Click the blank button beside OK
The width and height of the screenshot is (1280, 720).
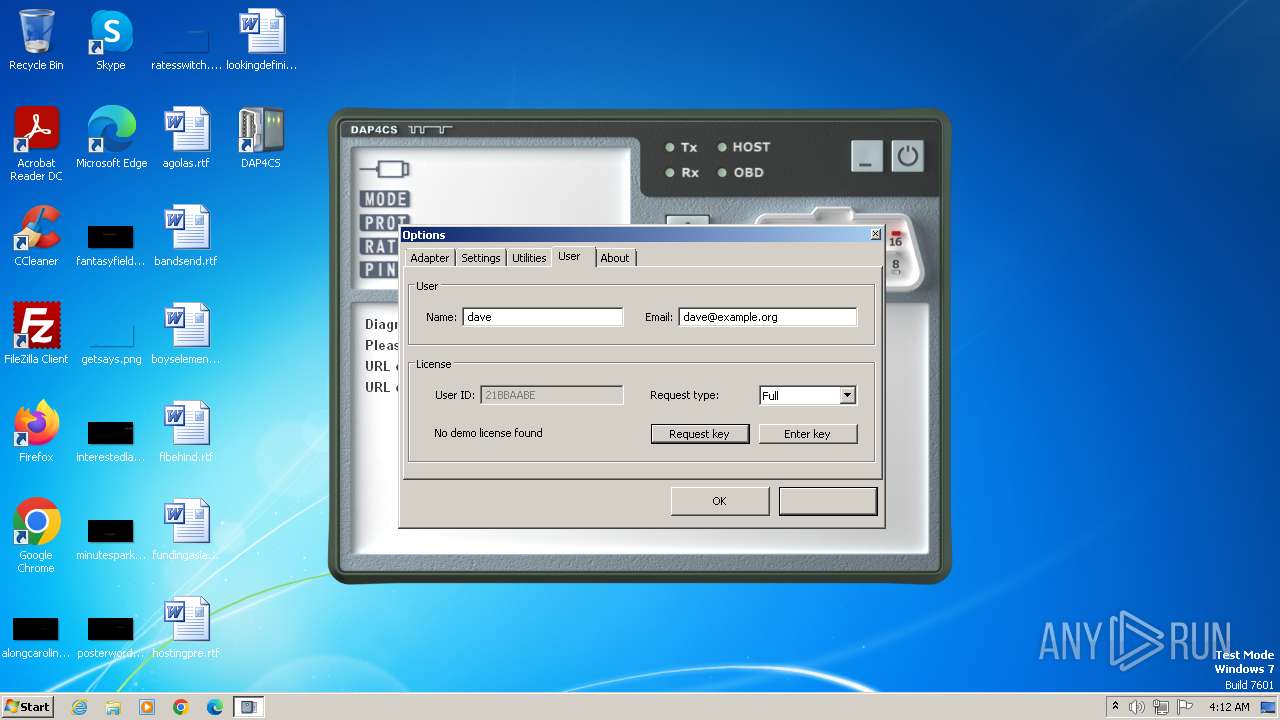828,501
